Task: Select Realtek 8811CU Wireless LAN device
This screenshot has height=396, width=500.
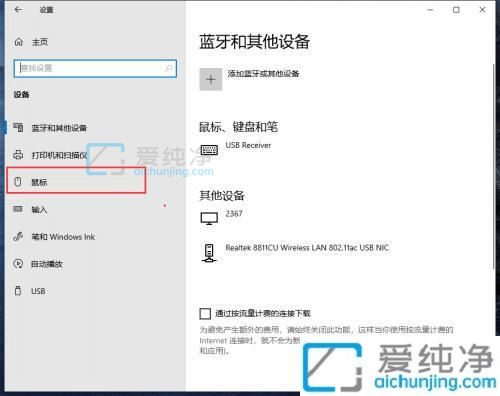Action: (x=307, y=248)
